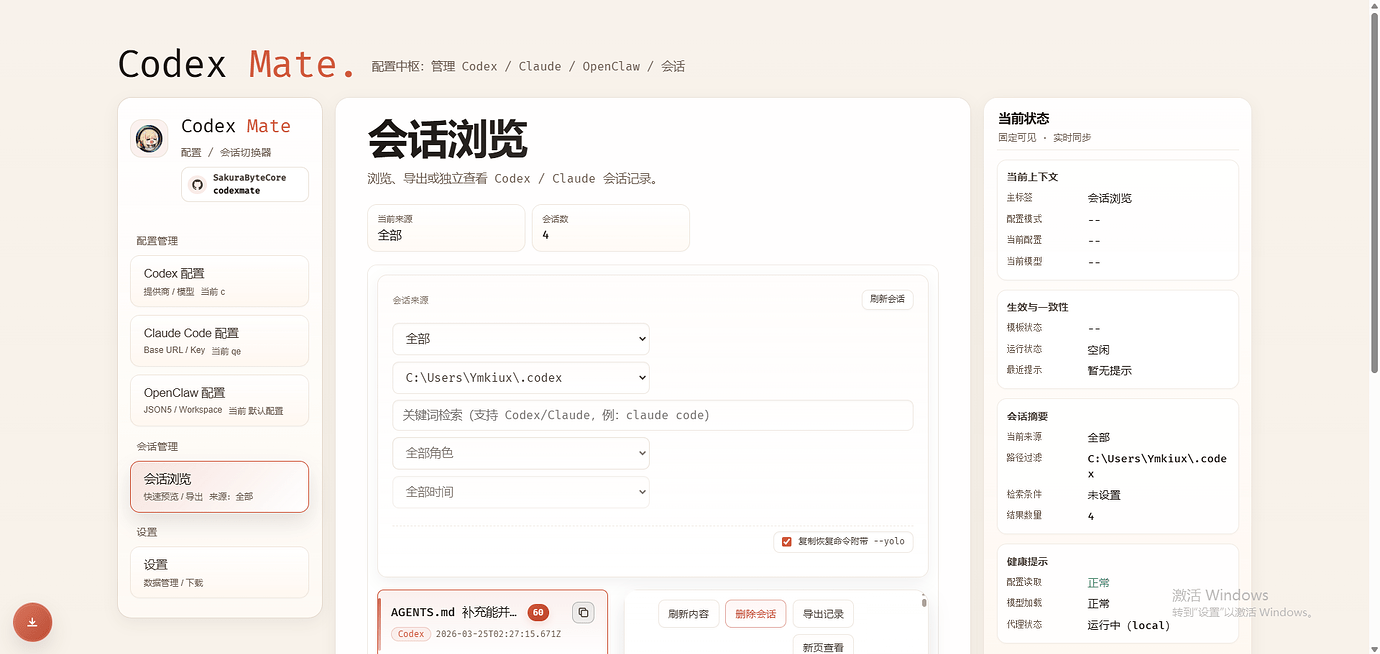Click the 导出记录 button
Image resolution: width=1380 pixels, height=654 pixels.
click(x=823, y=614)
